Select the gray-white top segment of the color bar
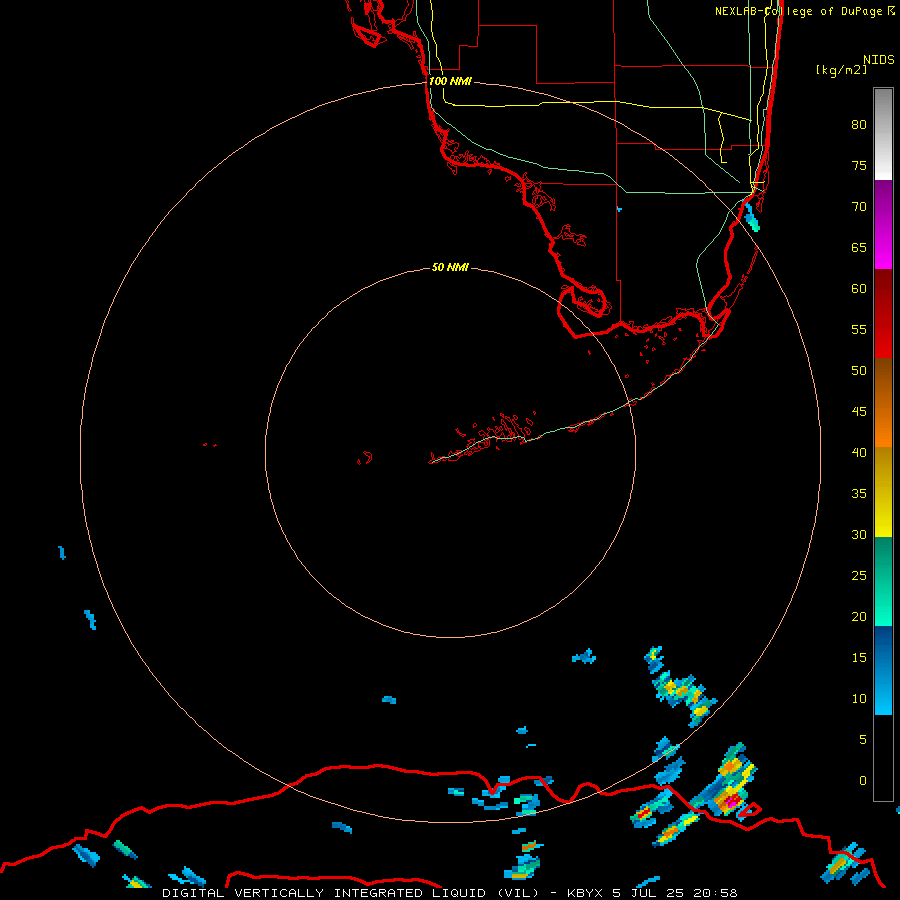Image resolution: width=900 pixels, height=900 pixels. point(883,134)
